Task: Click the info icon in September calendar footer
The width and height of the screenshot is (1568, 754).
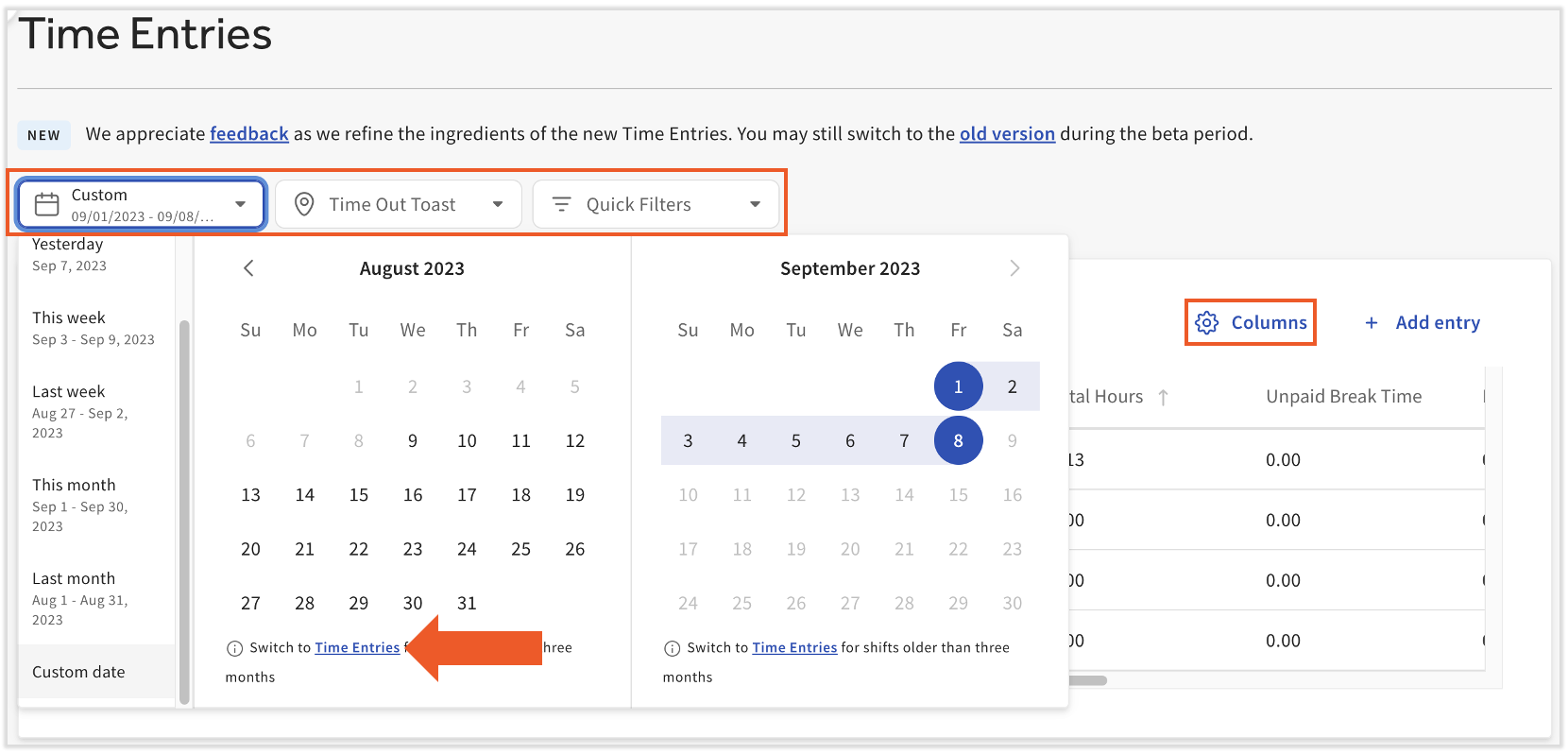Action: tap(672, 648)
